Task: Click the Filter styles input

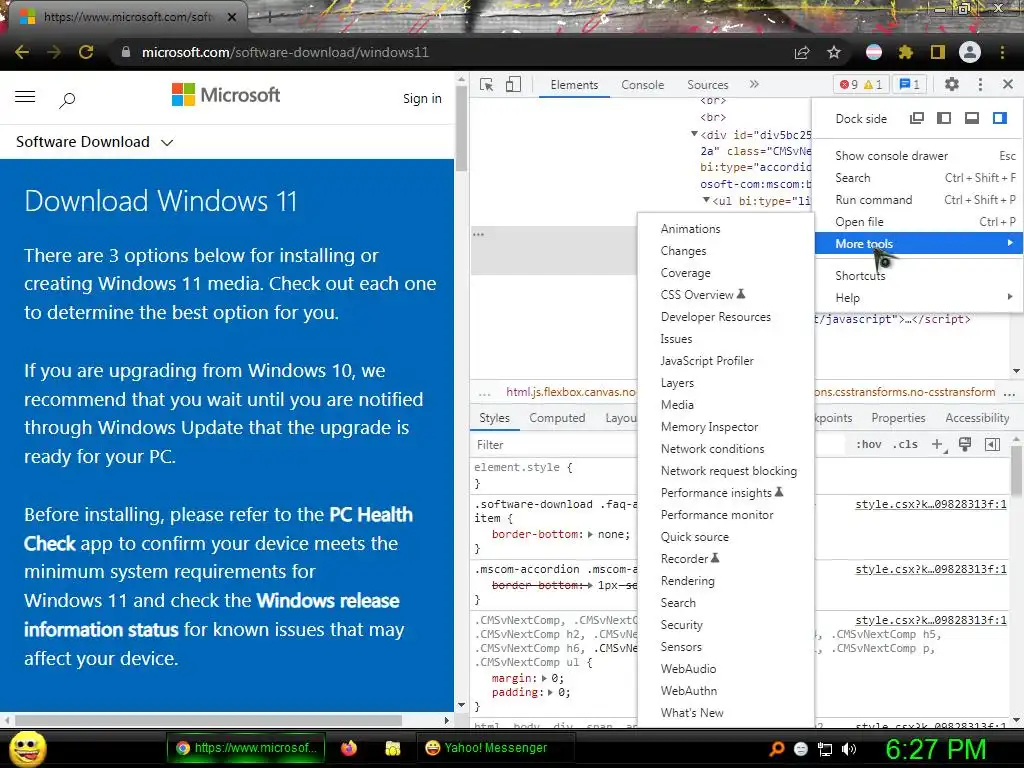Action: (x=555, y=445)
